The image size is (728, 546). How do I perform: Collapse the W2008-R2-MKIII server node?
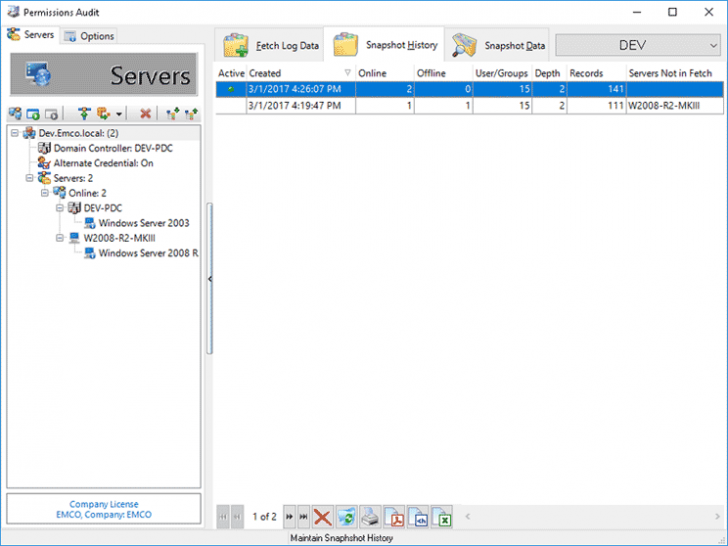coord(59,238)
